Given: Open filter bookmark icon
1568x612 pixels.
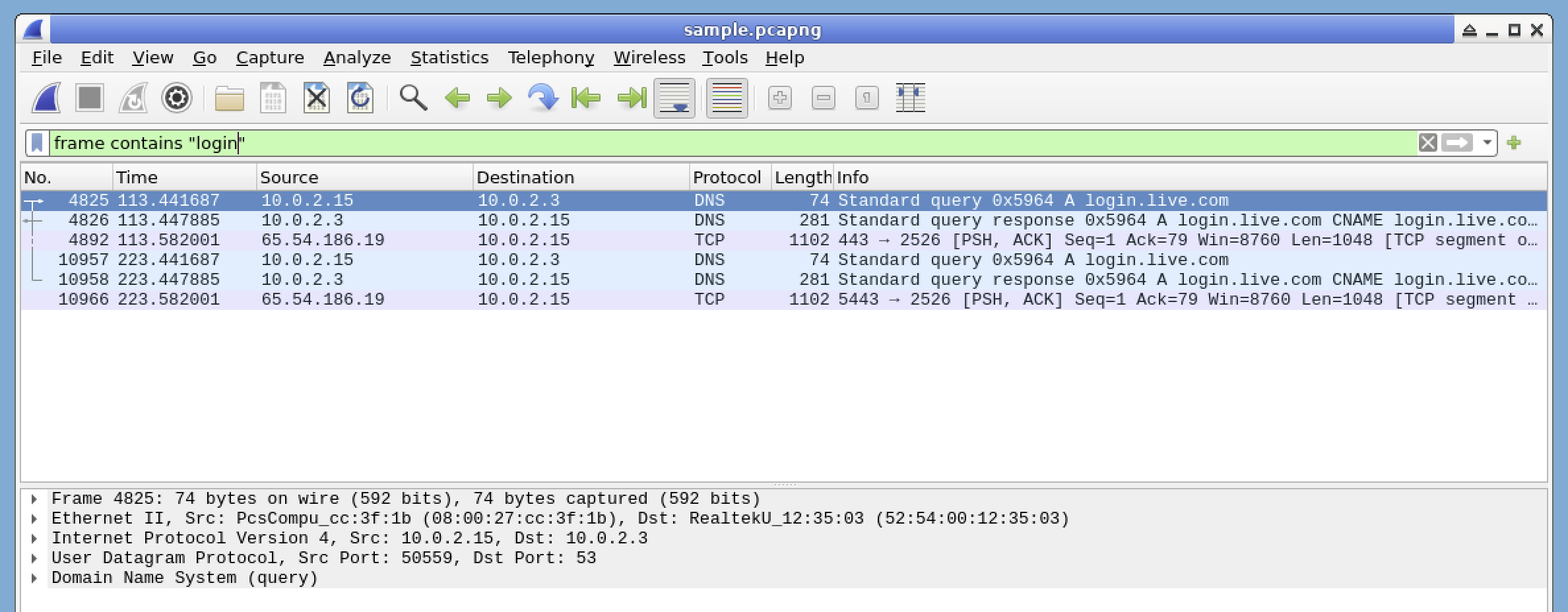Looking at the screenshot, I should pyautogui.click(x=38, y=143).
